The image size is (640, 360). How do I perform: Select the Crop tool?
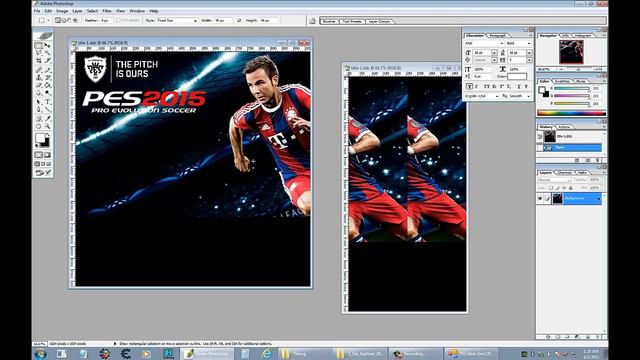tap(38, 60)
